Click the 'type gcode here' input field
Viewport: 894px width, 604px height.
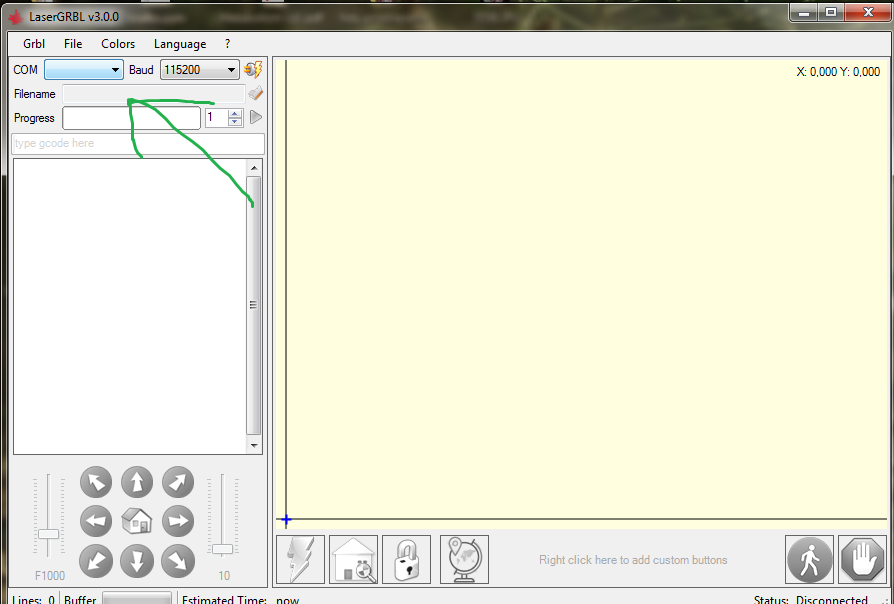[138, 143]
